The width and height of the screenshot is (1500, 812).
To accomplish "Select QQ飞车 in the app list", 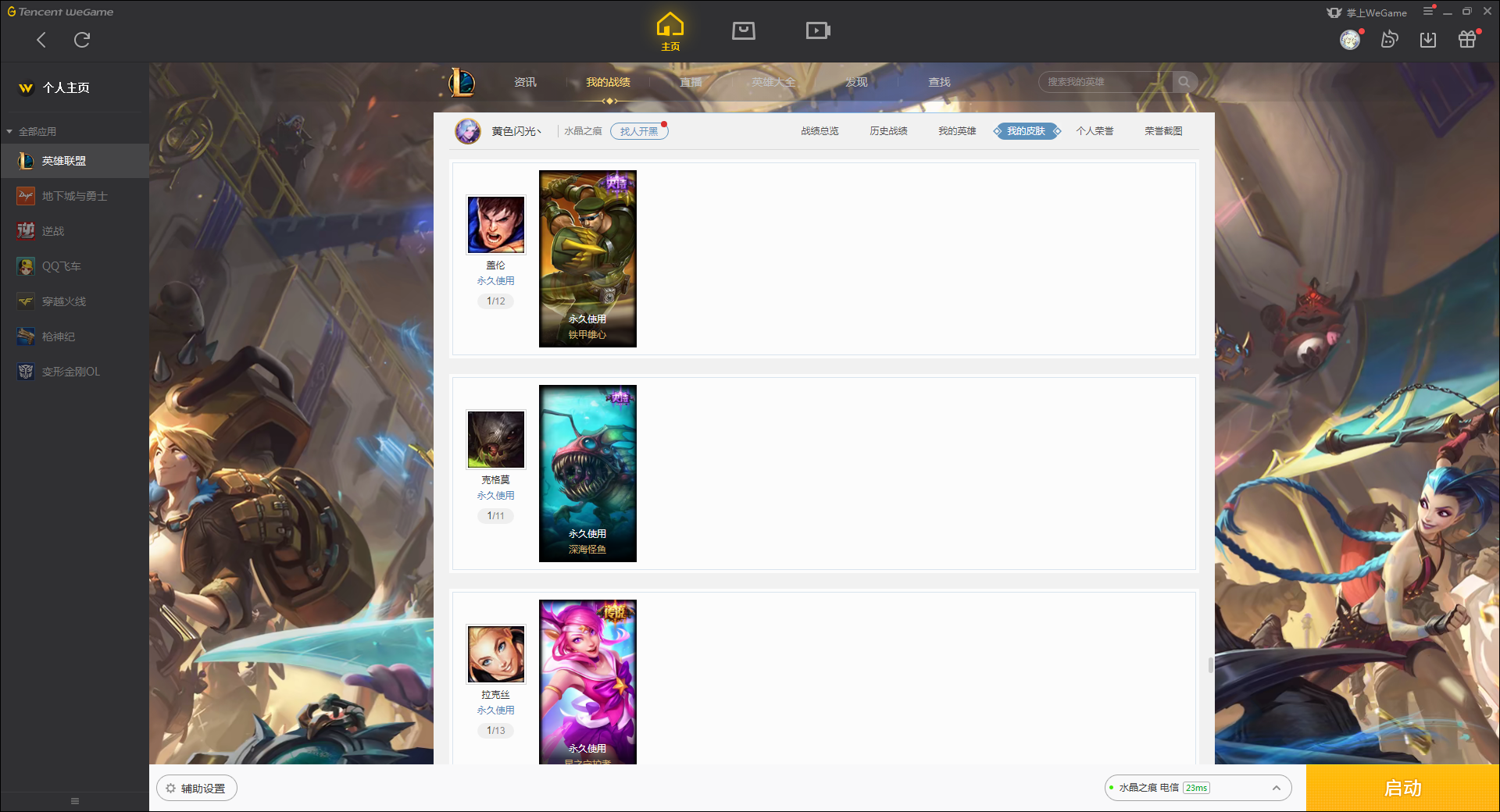I will click(x=74, y=266).
